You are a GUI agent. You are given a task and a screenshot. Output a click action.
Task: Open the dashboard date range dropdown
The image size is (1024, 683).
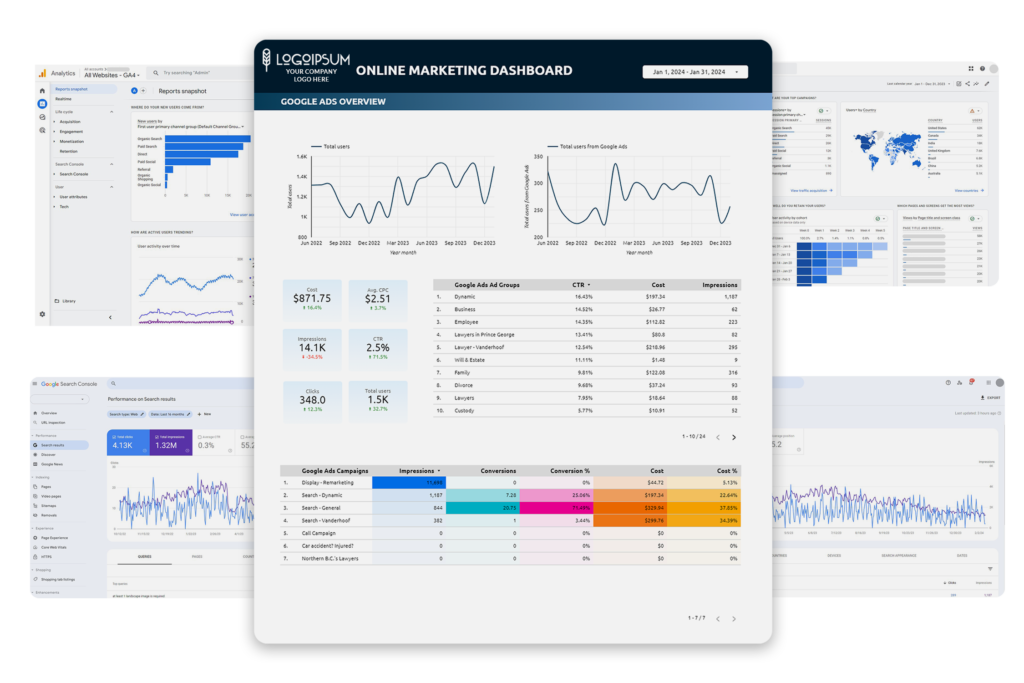coord(694,72)
